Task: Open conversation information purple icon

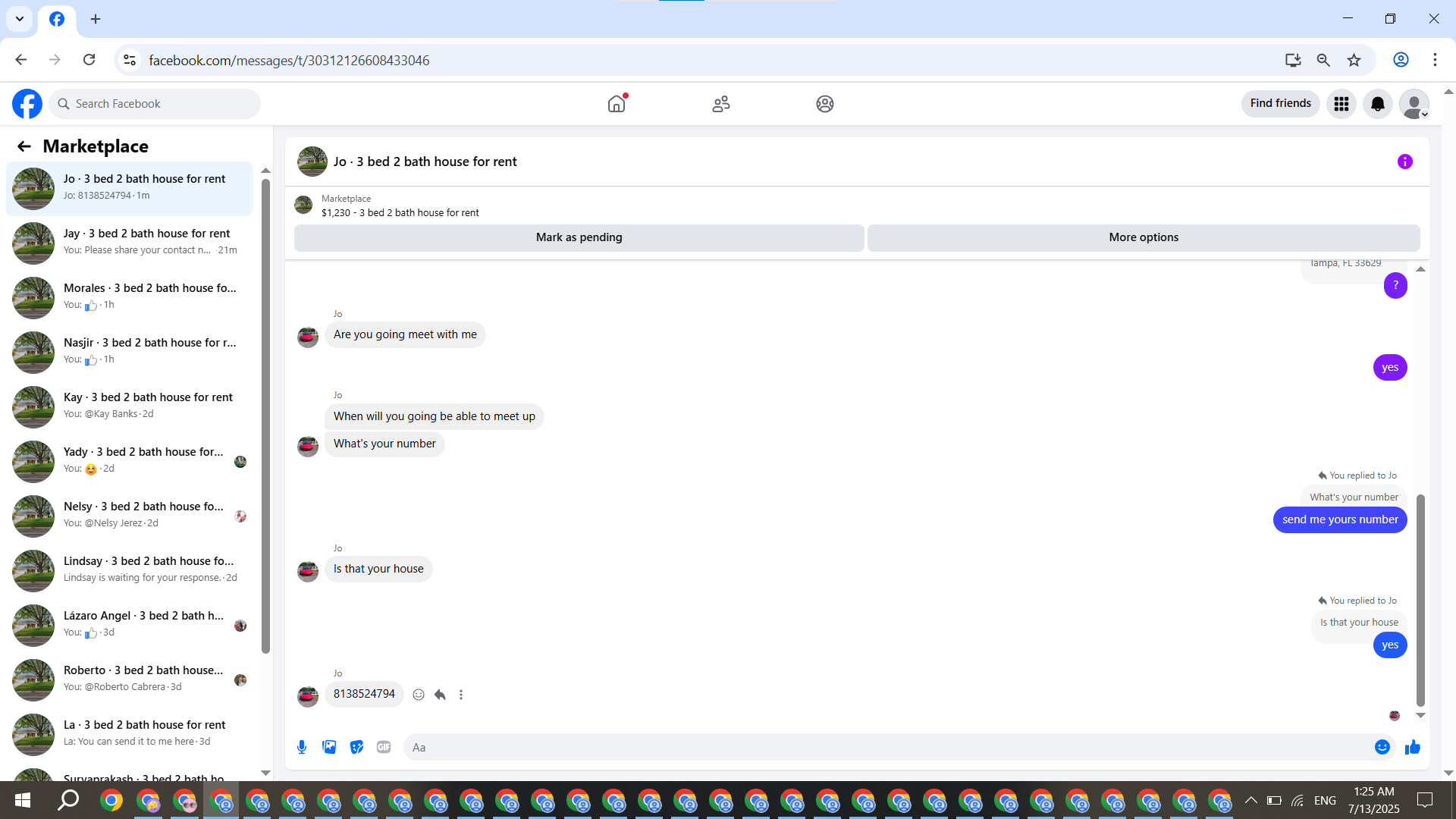Action: tap(1404, 162)
